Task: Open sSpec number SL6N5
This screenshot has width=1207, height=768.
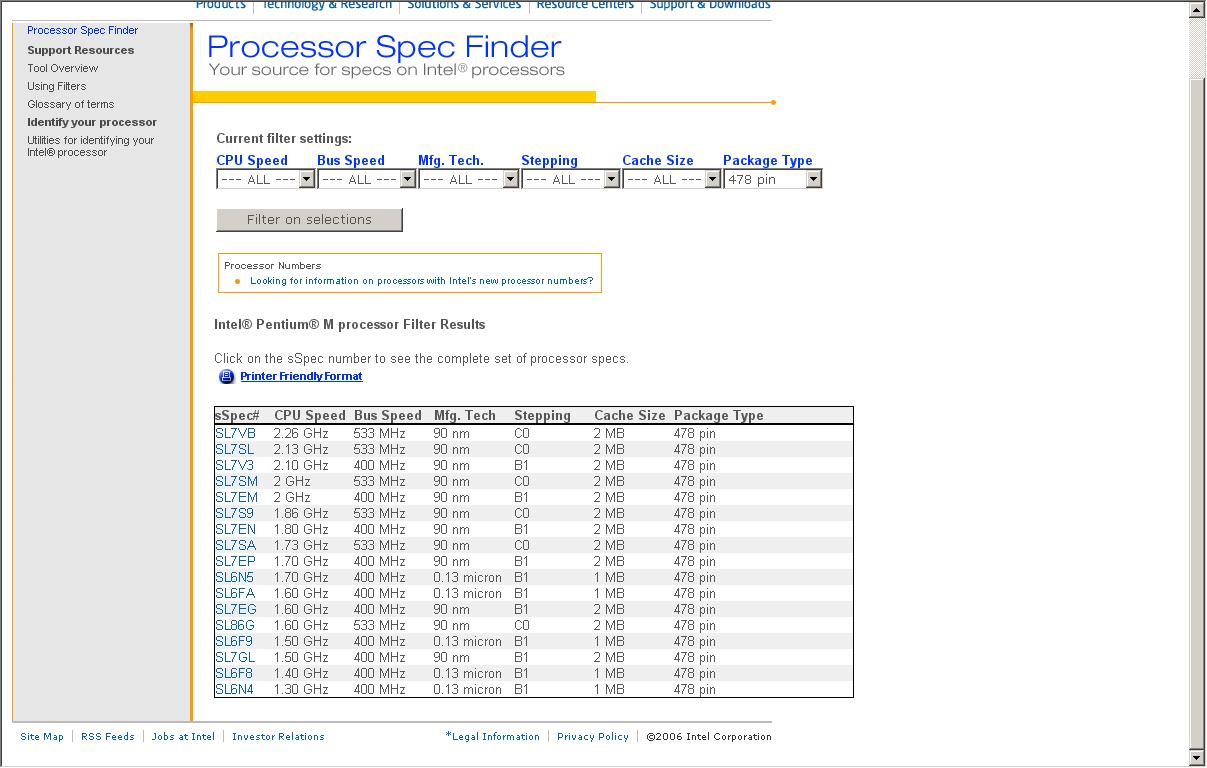Action: pos(235,578)
